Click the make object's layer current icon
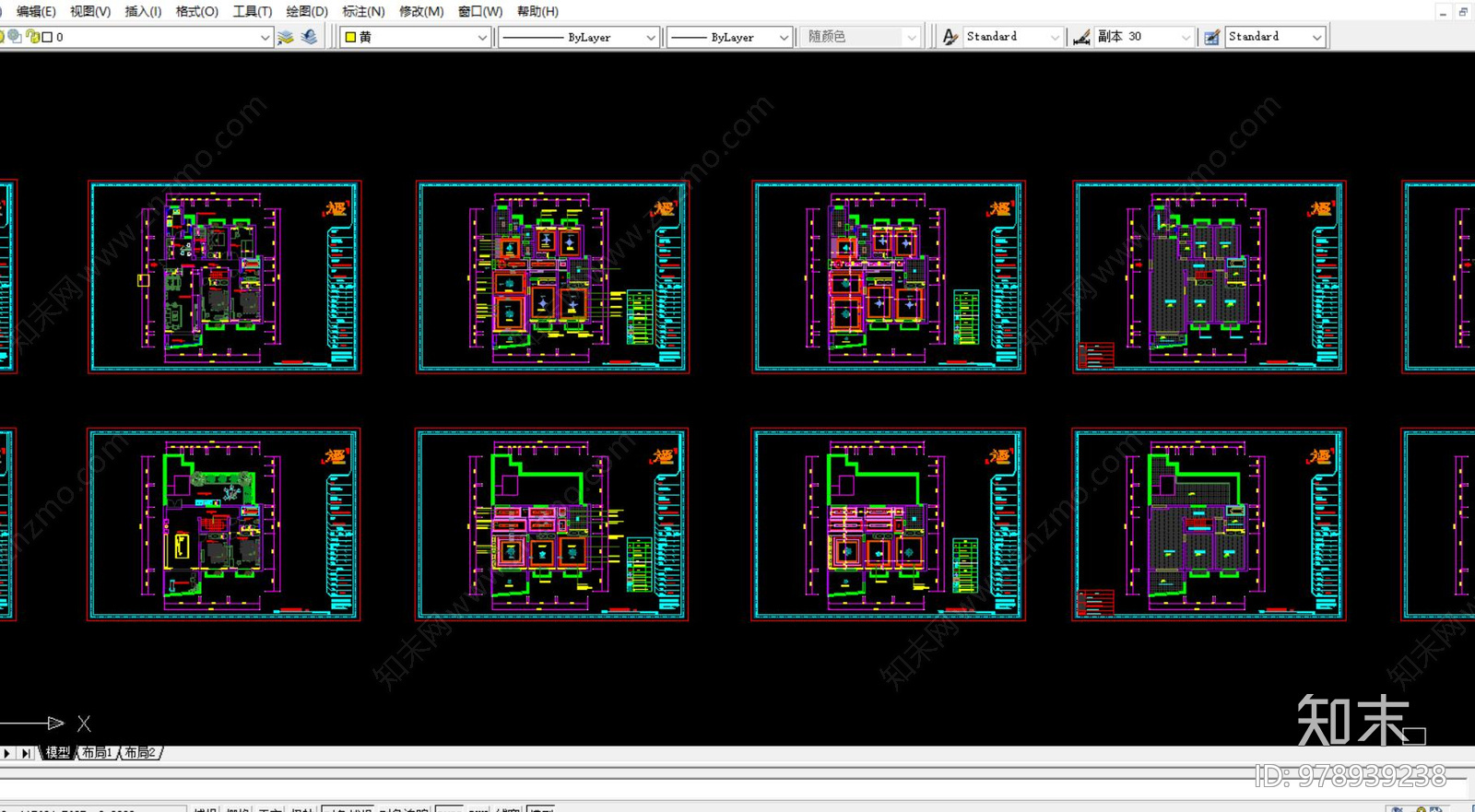The width and height of the screenshot is (1475, 812). [x=286, y=37]
